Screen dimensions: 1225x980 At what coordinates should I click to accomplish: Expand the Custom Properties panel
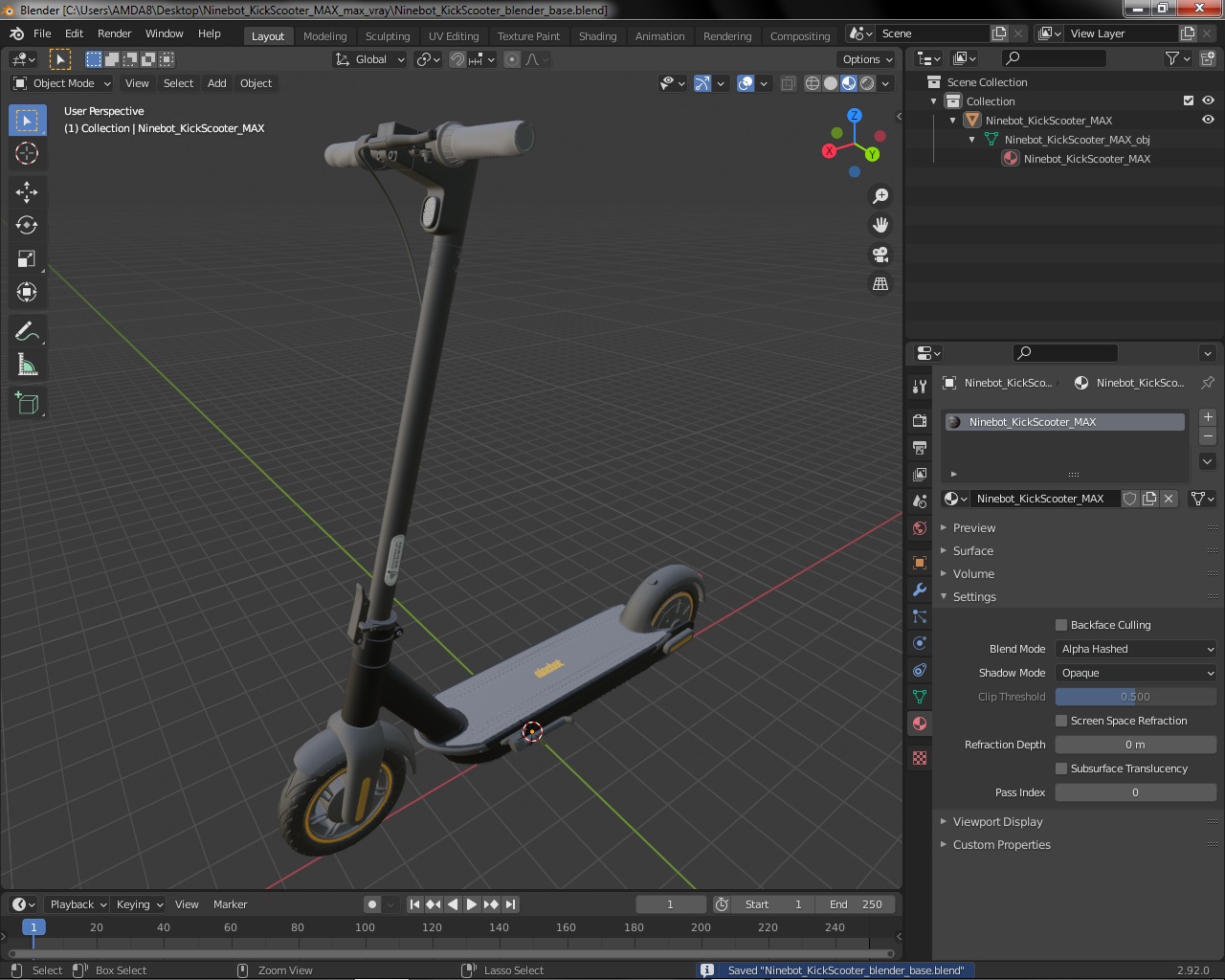1001,845
